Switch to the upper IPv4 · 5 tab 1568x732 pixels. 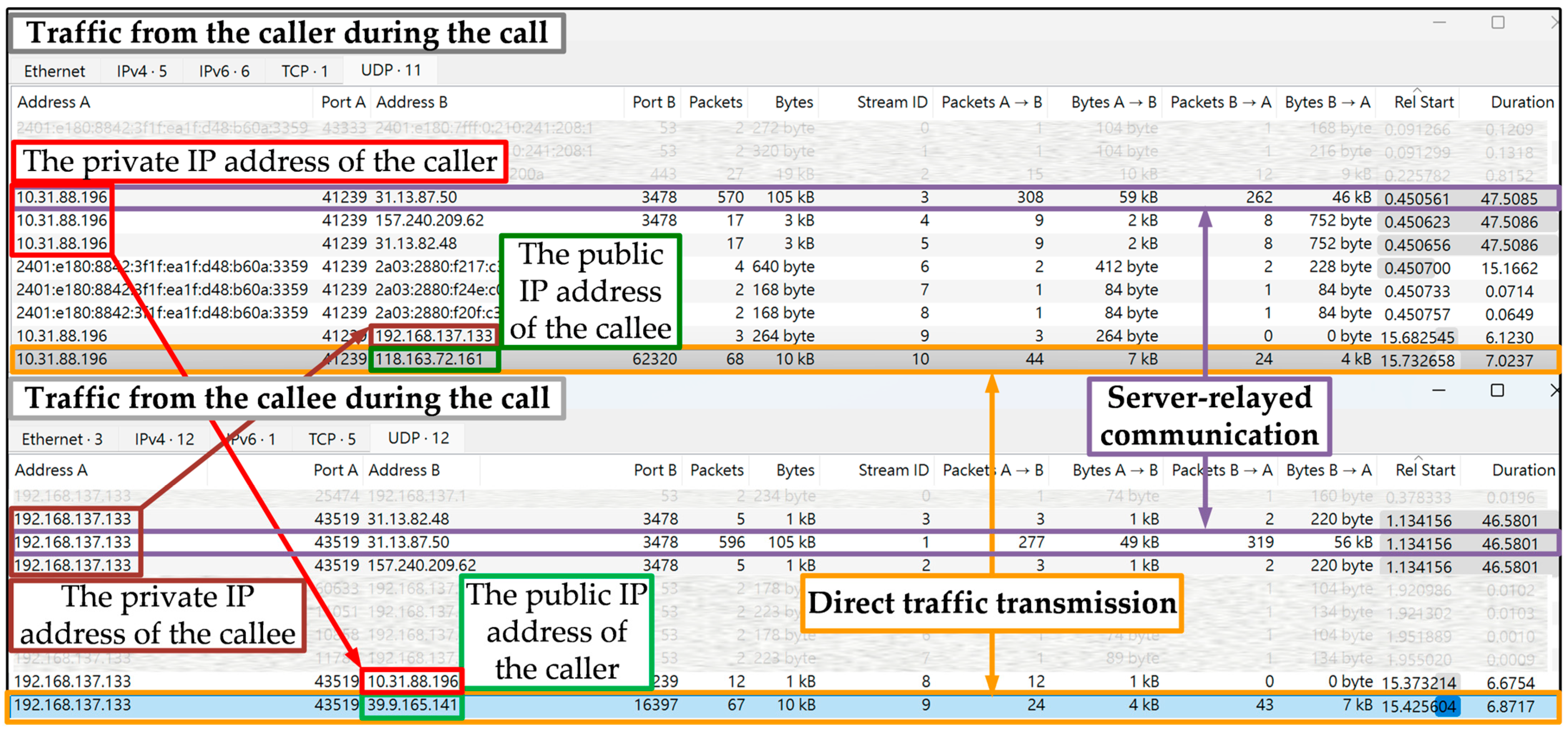pyautogui.click(x=141, y=71)
